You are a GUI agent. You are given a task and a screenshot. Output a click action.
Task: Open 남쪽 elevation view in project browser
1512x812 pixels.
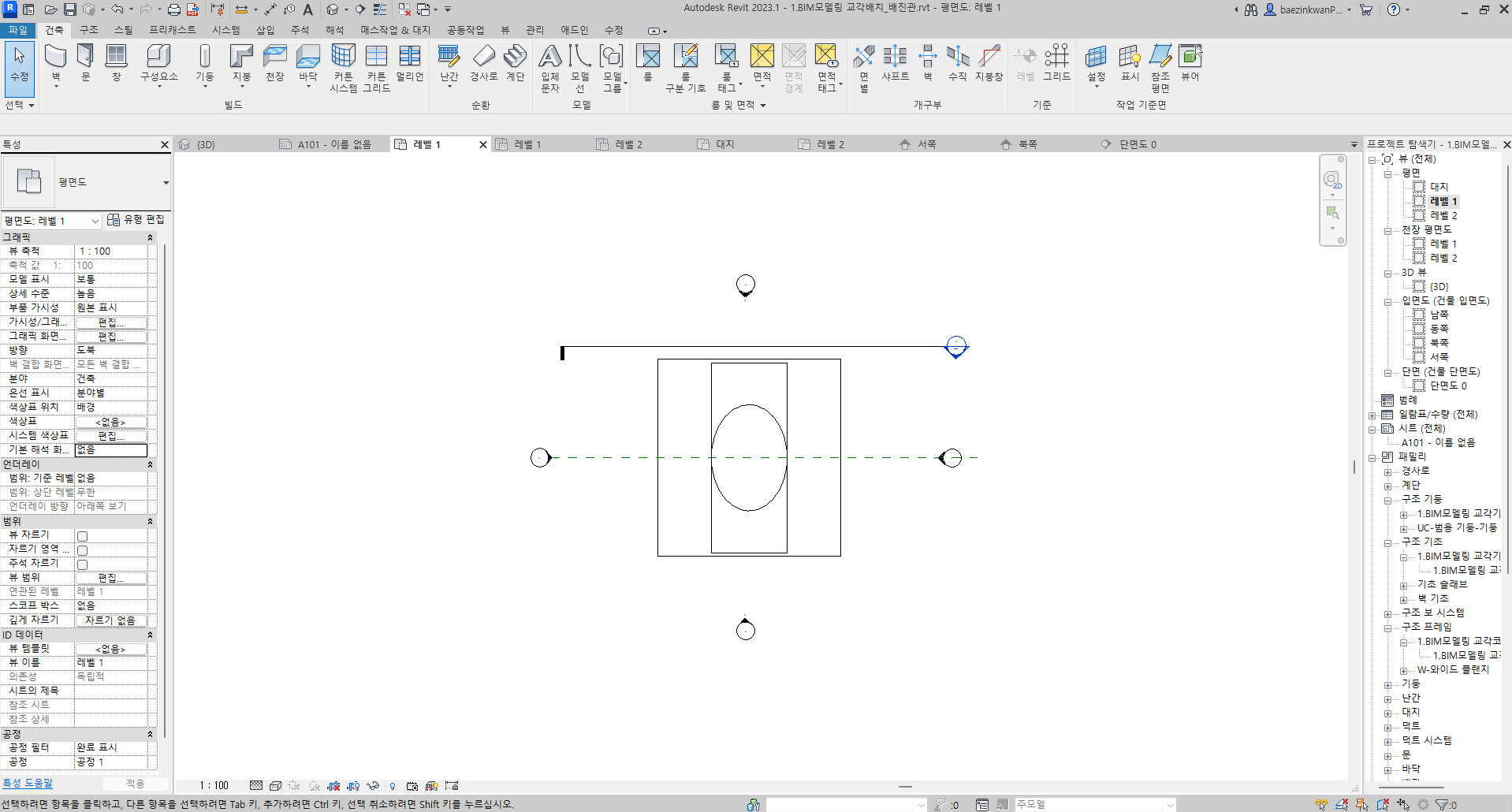coord(1439,315)
